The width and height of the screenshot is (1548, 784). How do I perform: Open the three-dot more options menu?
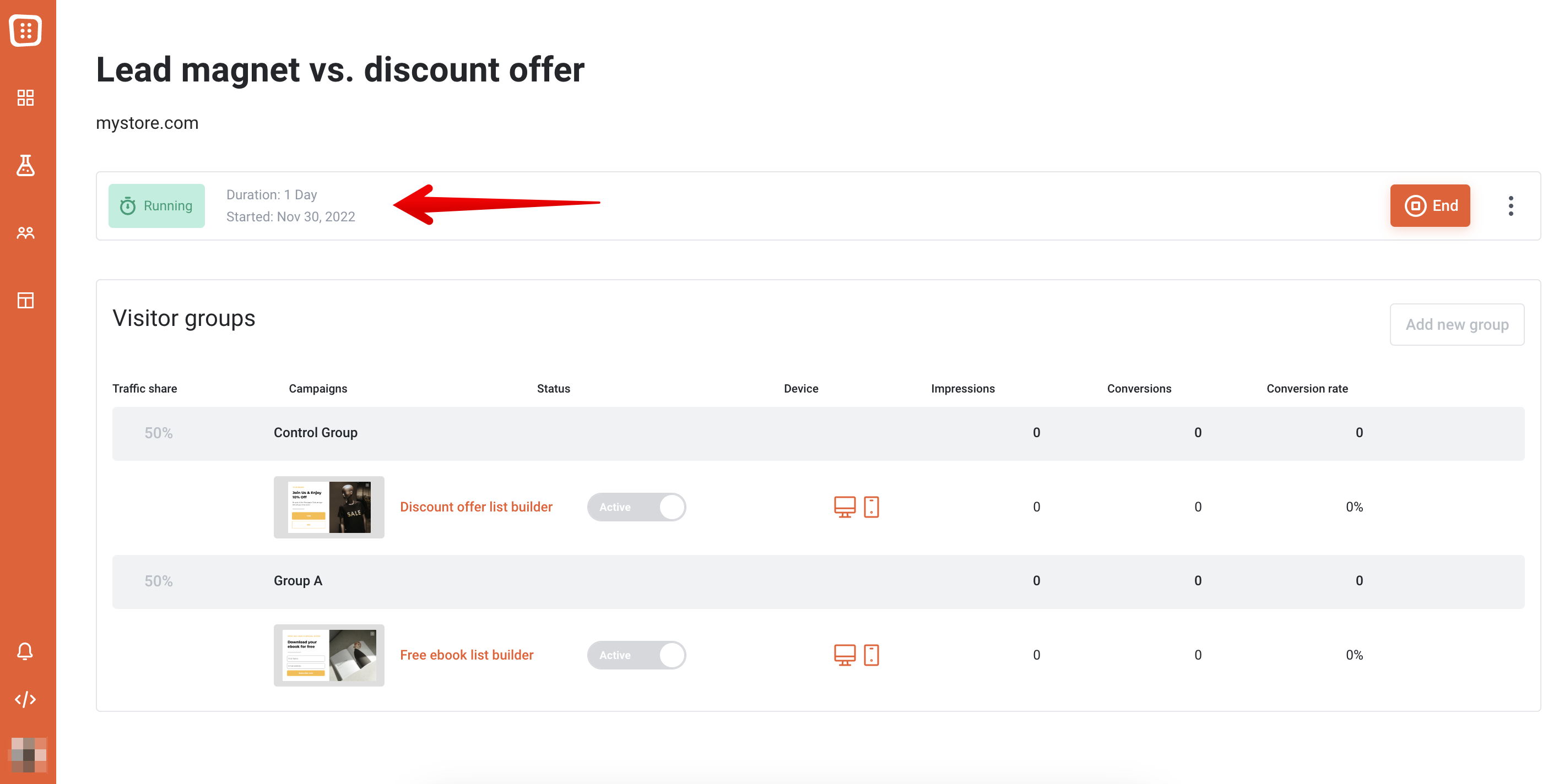pos(1511,205)
